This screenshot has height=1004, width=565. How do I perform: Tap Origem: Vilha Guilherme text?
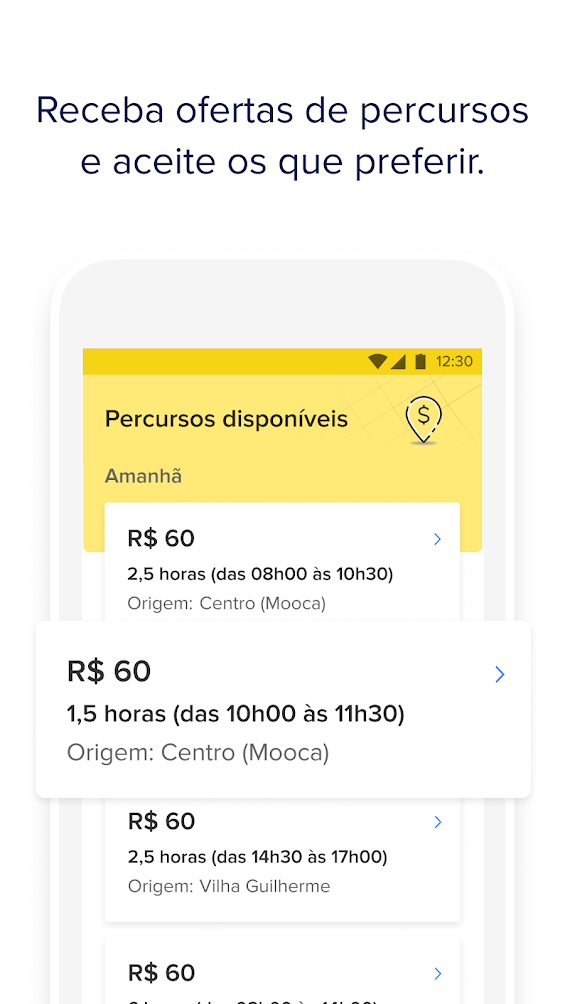(x=229, y=887)
